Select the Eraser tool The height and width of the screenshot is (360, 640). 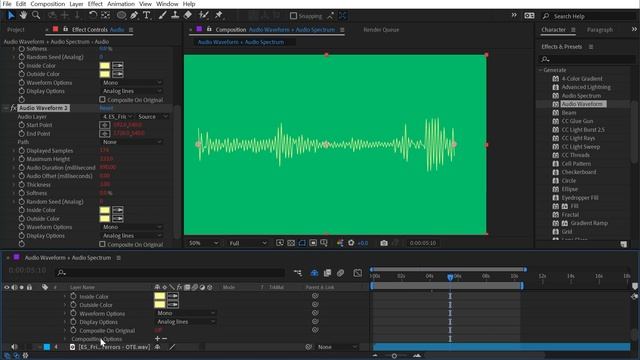tap(188, 16)
